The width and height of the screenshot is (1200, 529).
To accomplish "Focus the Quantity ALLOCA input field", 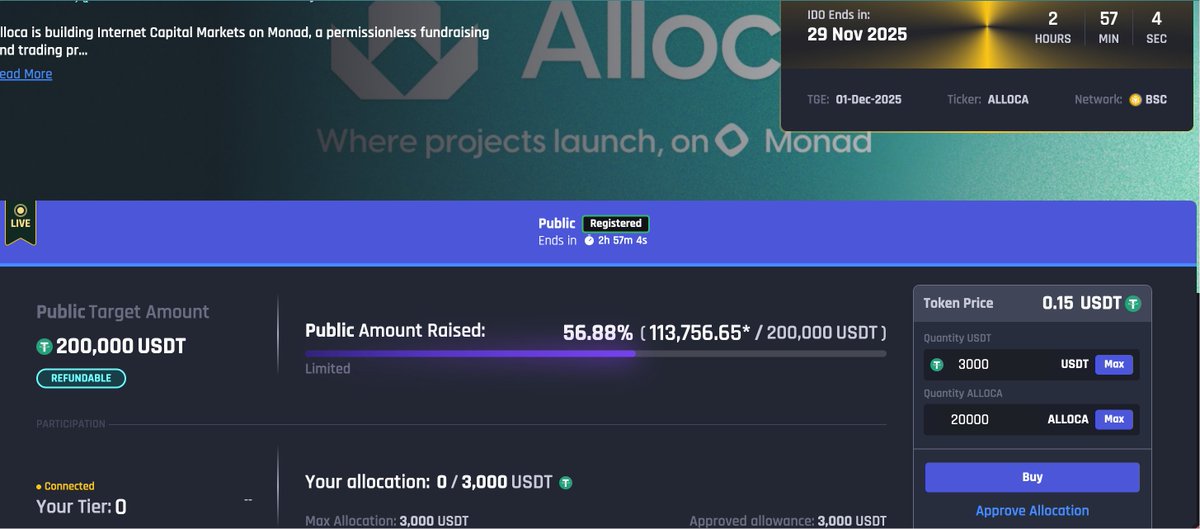I will (990, 420).
